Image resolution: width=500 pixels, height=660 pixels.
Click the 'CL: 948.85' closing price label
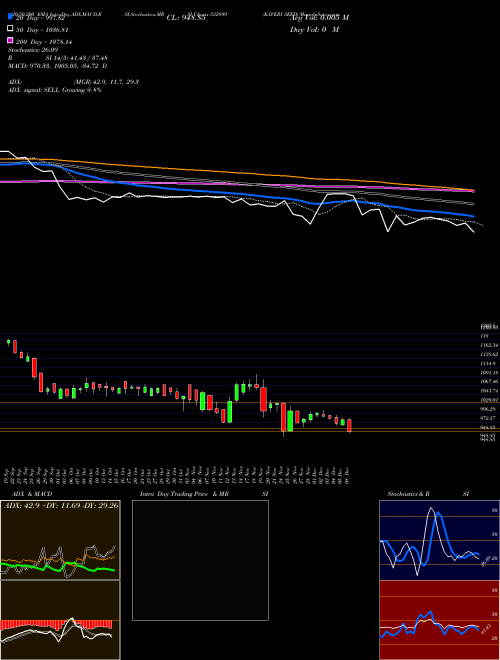click(186, 18)
